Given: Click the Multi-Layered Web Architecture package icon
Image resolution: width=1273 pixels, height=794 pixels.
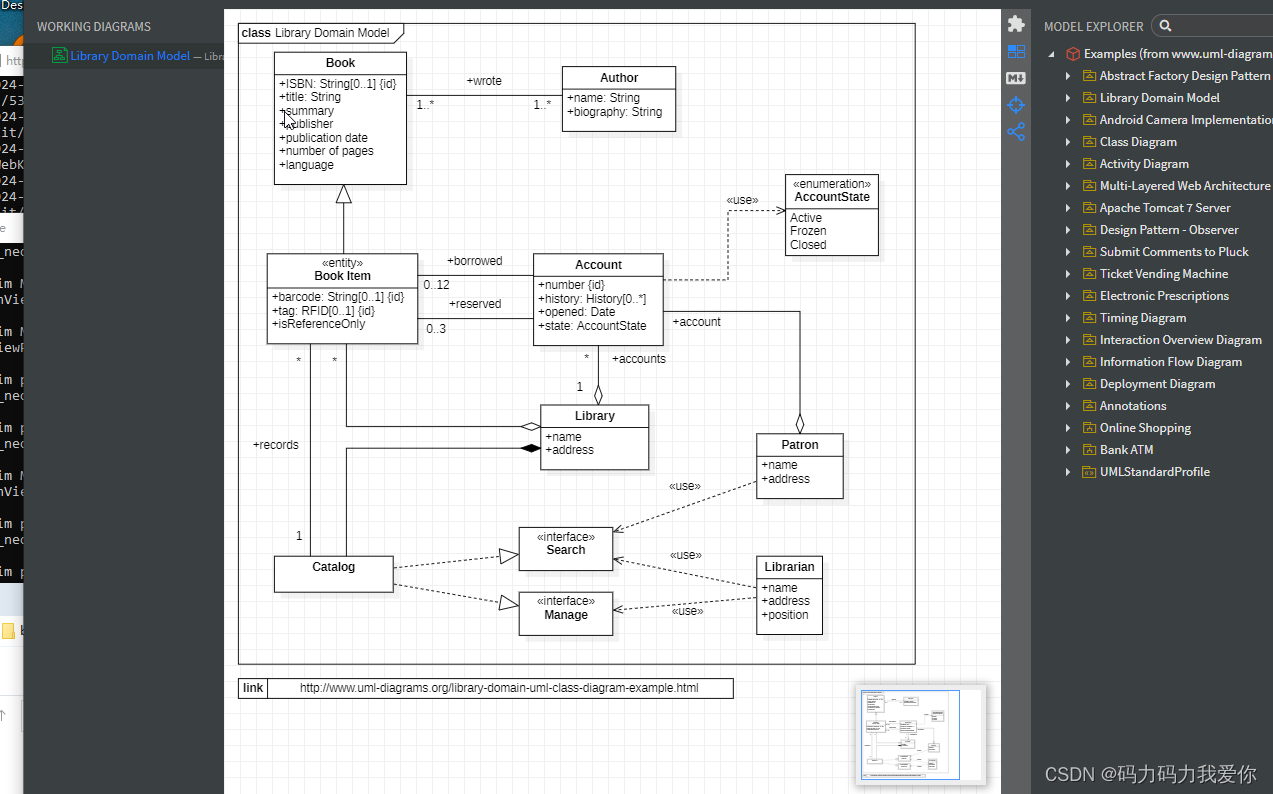Looking at the screenshot, I should click(x=1089, y=186).
